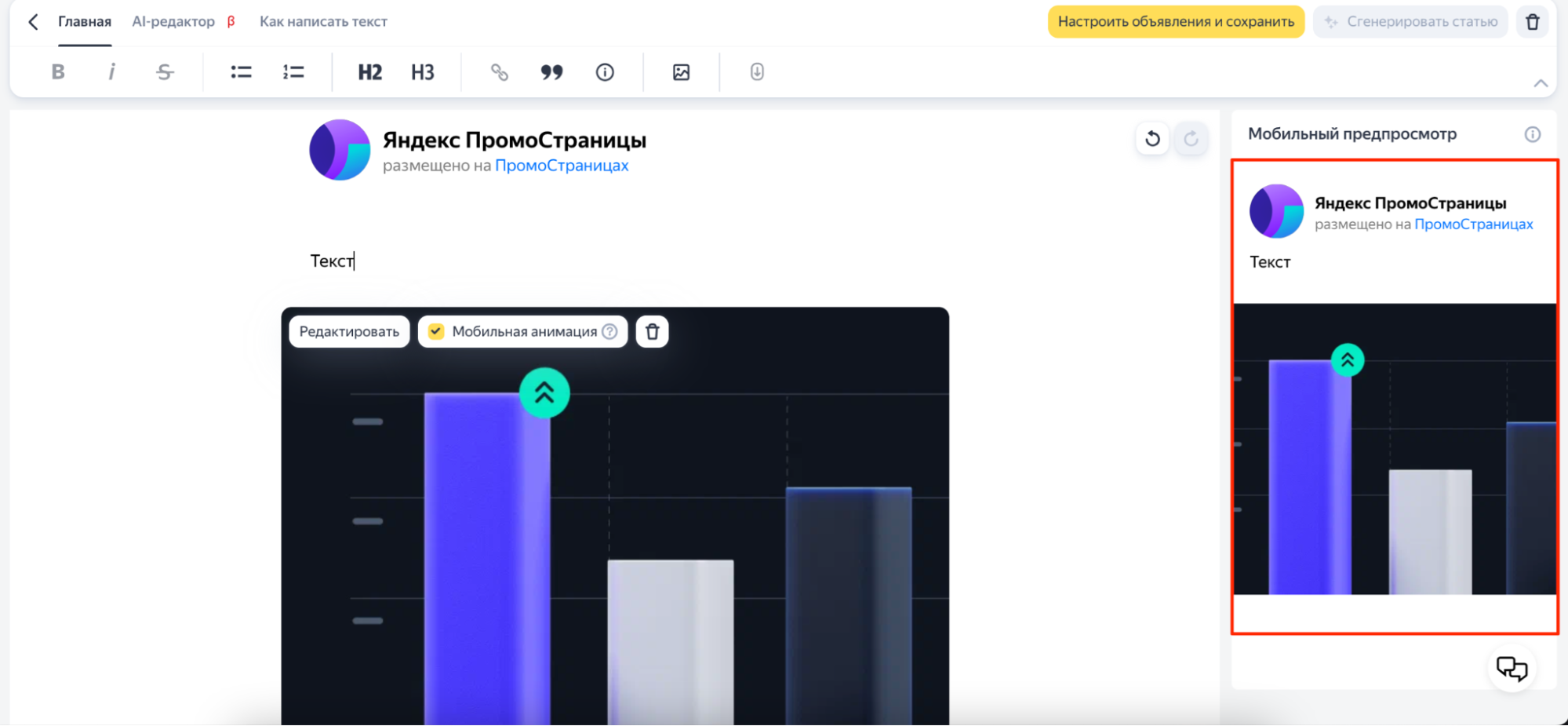Click the info block icon in toolbar
Screen dimensions: 1568x726
click(x=605, y=72)
